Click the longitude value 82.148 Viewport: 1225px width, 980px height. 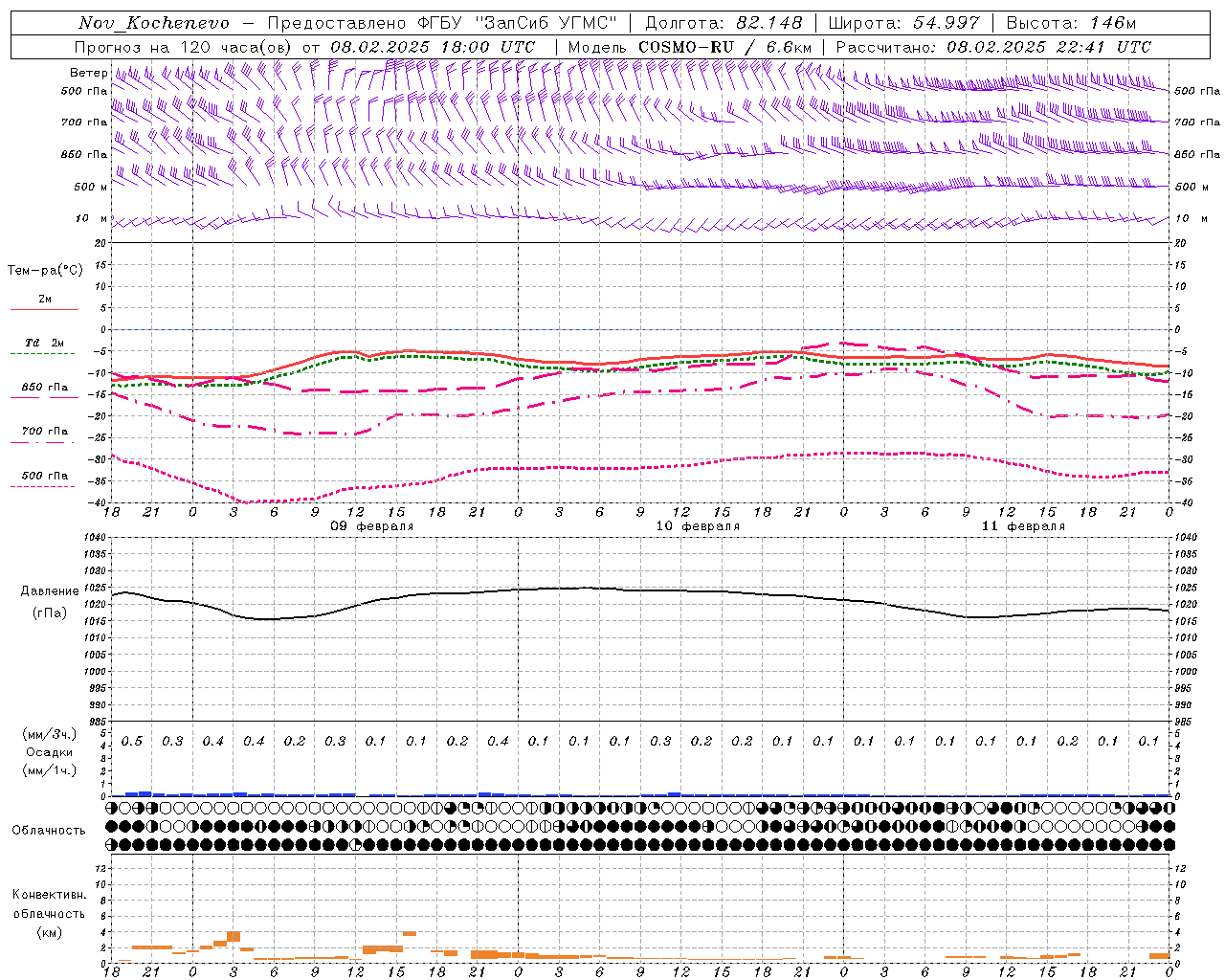(769, 23)
